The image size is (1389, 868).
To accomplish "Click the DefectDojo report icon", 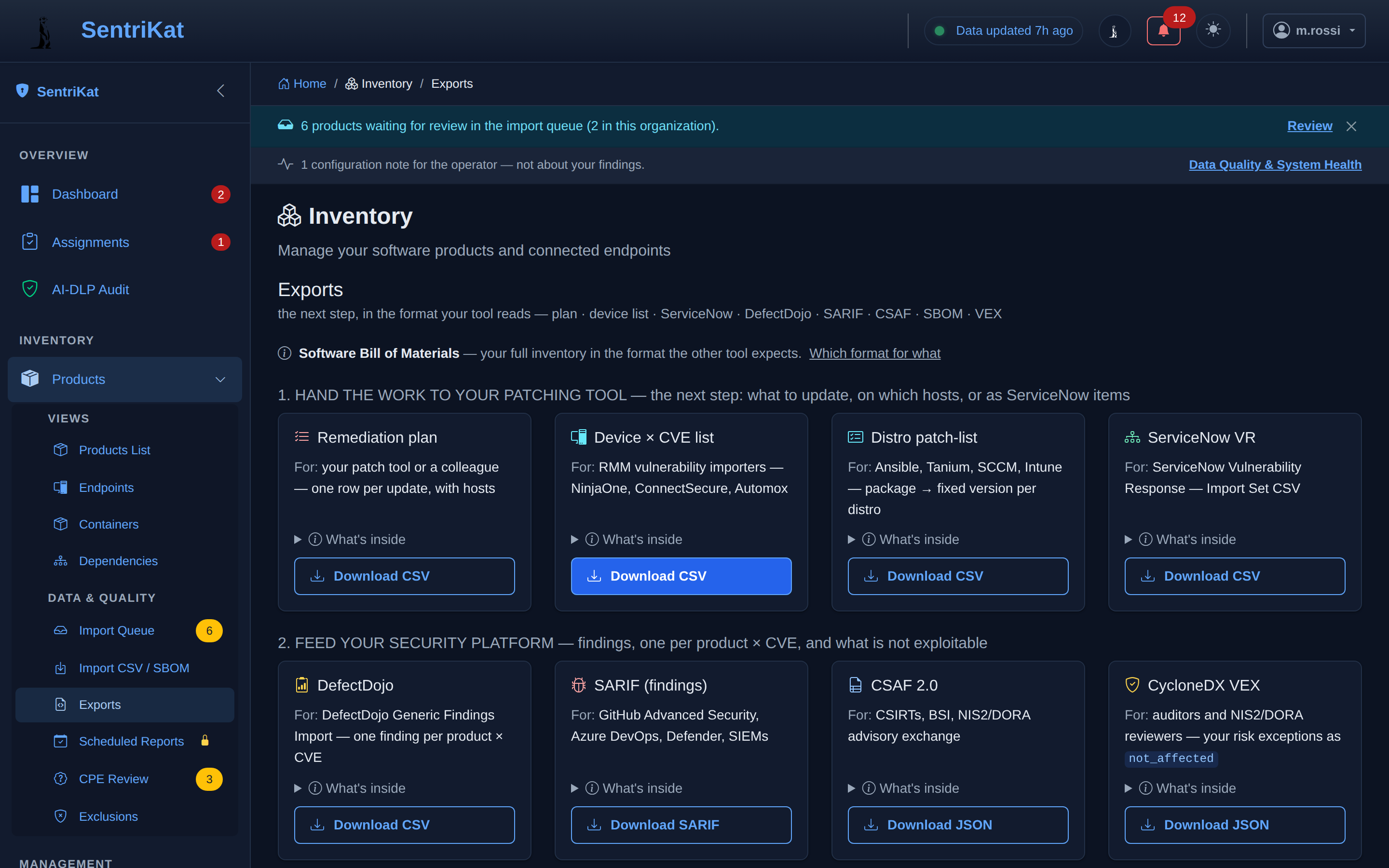I will pyautogui.click(x=302, y=685).
